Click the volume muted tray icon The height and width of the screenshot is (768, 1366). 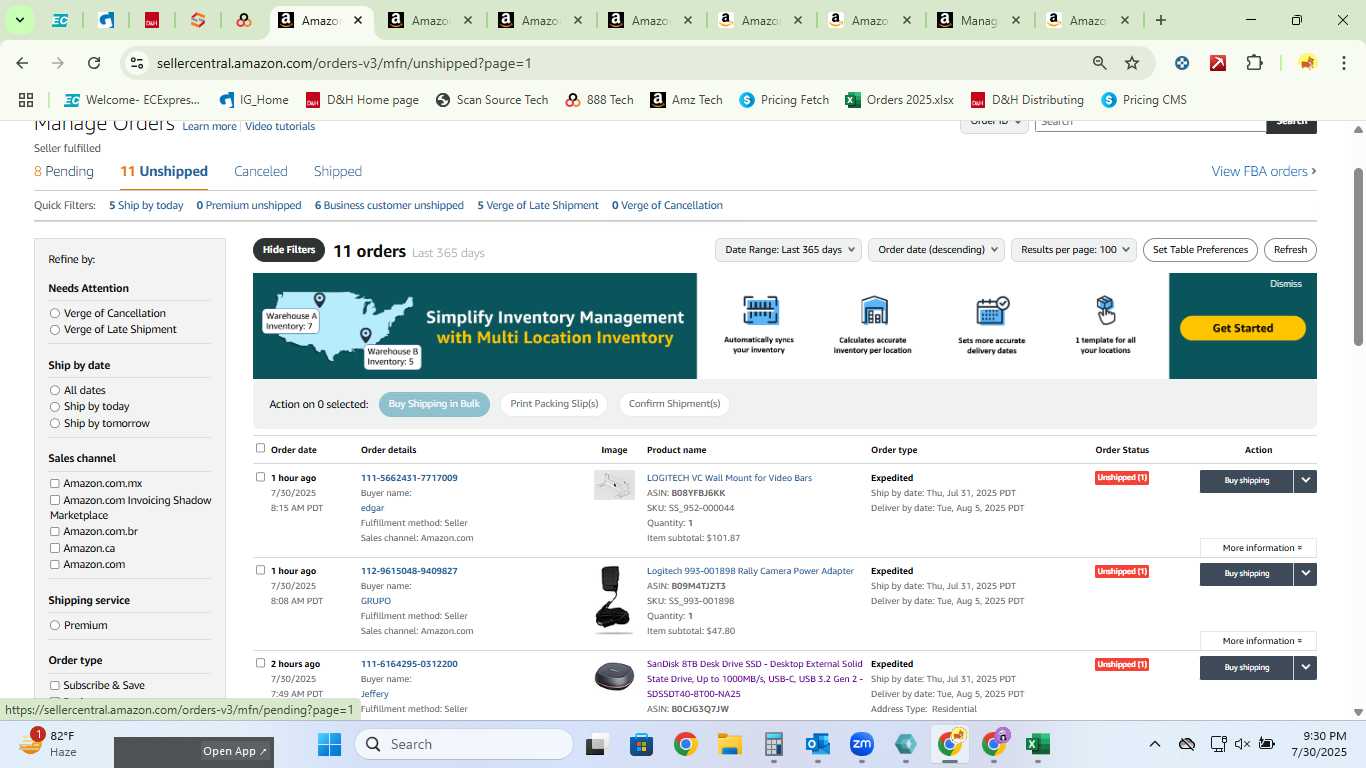pos(1242,744)
